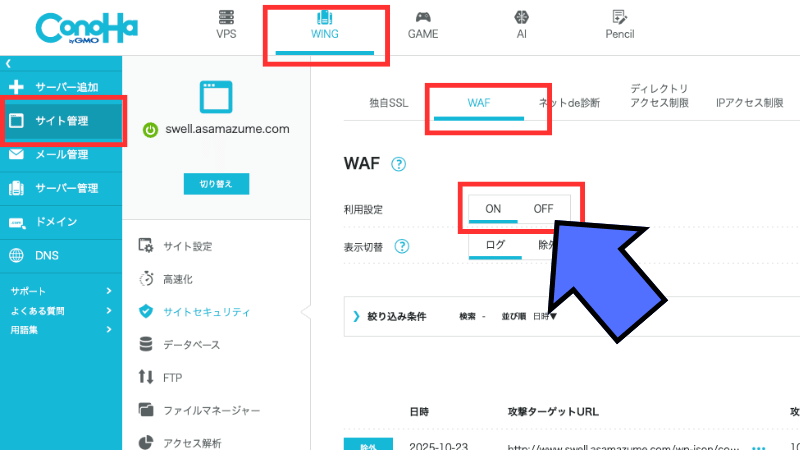
Task: Open サイトセキュリティ in the site menu
Action: 206,311
